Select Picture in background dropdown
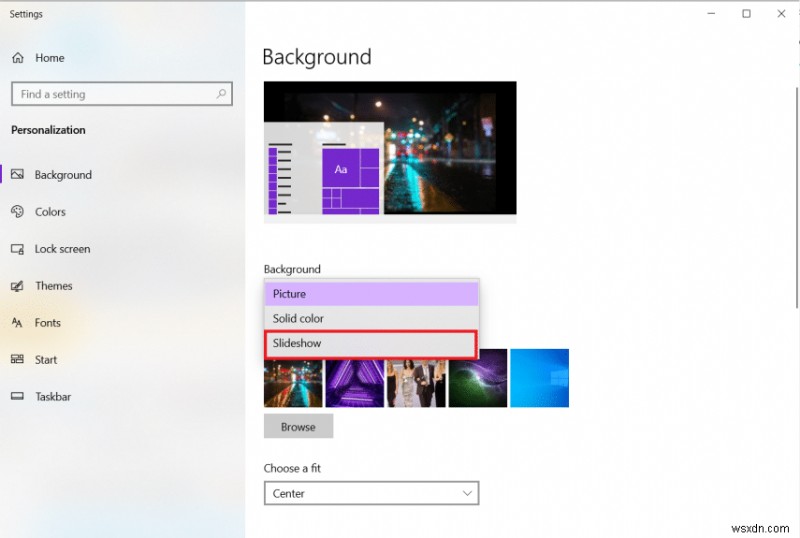The width and height of the screenshot is (800, 538). pos(371,294)
